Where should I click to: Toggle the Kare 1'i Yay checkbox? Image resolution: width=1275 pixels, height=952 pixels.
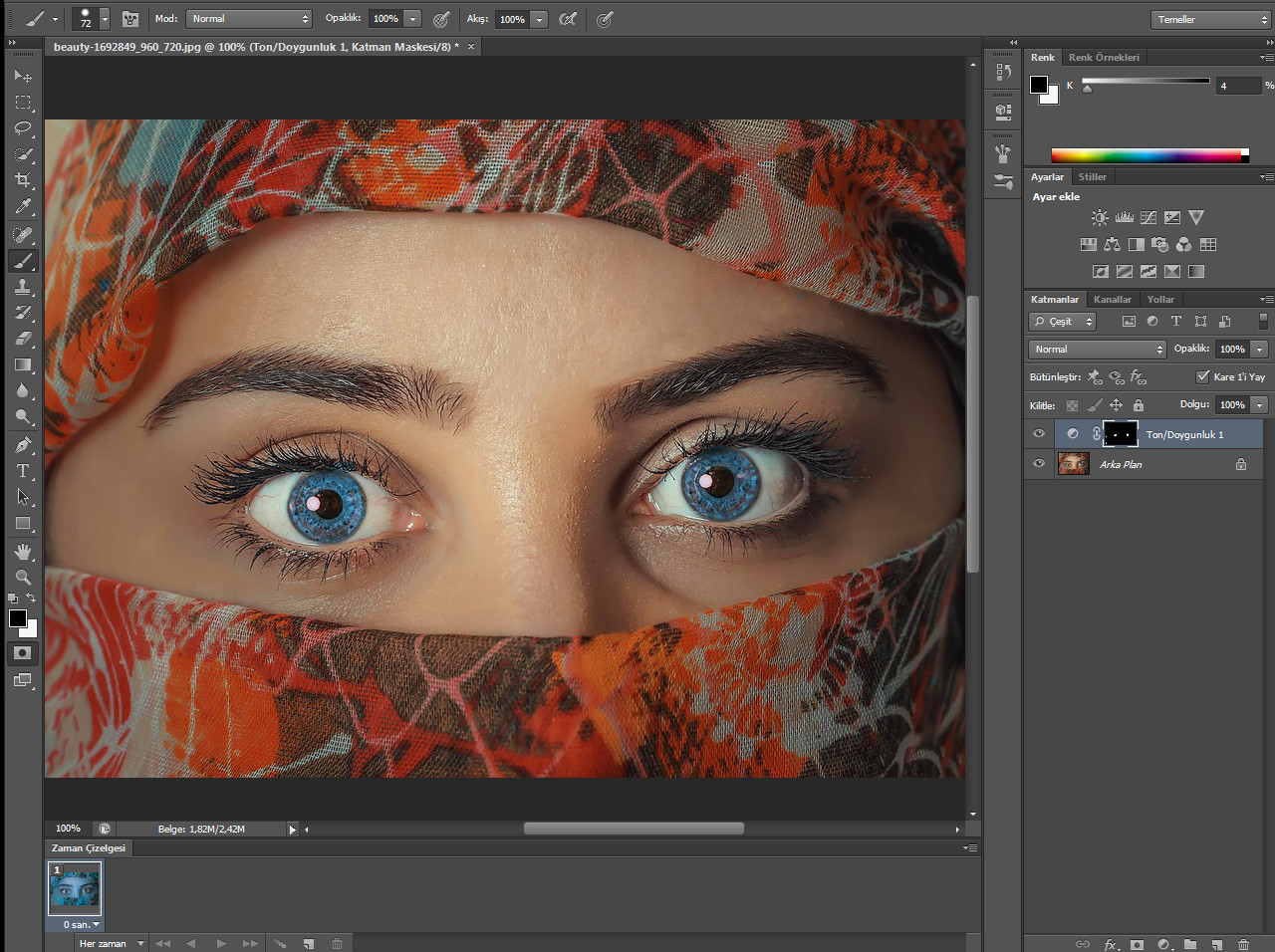coord(1202,376)
